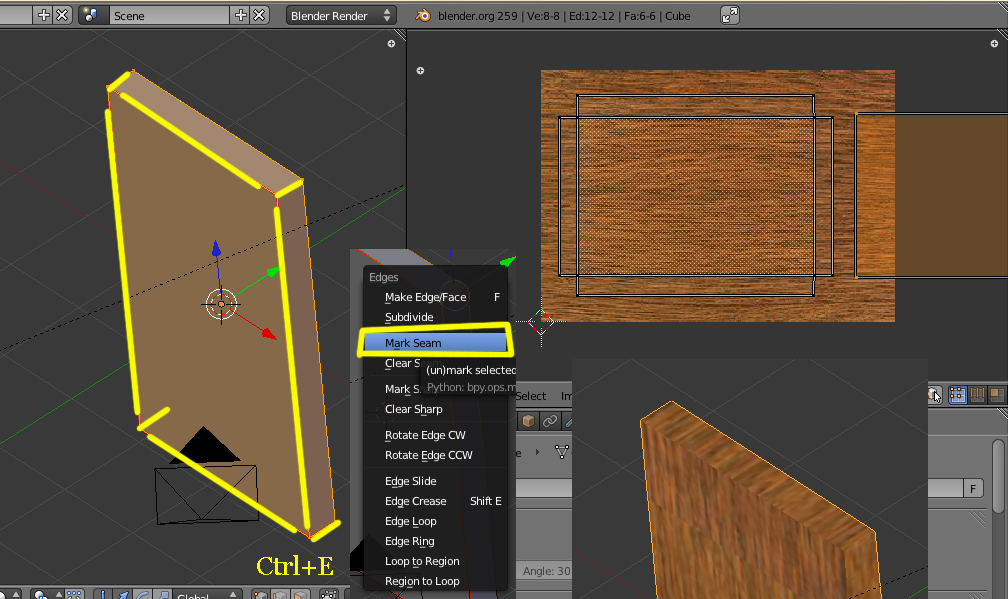Image resolution: width=1008 pixels, height=599 pixels.
Task: Open the Blender Render engine dropdown
Action: 341,15
